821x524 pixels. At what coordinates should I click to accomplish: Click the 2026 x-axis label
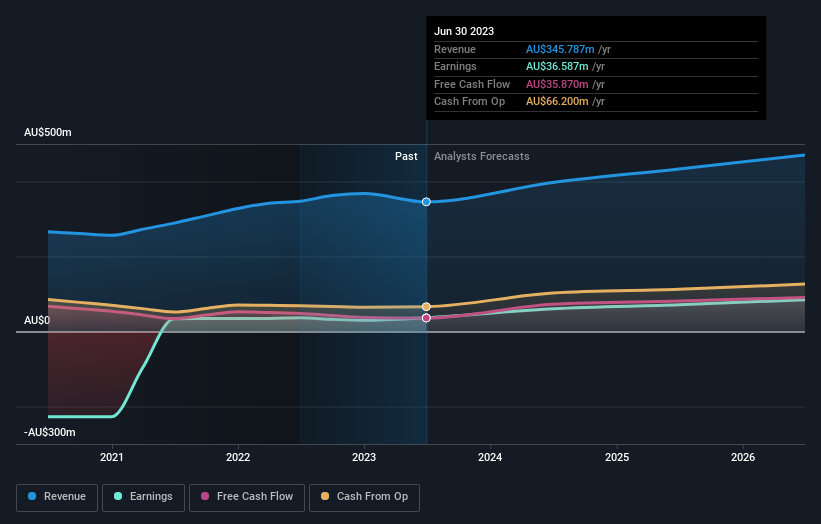click(x=743, y=457)
